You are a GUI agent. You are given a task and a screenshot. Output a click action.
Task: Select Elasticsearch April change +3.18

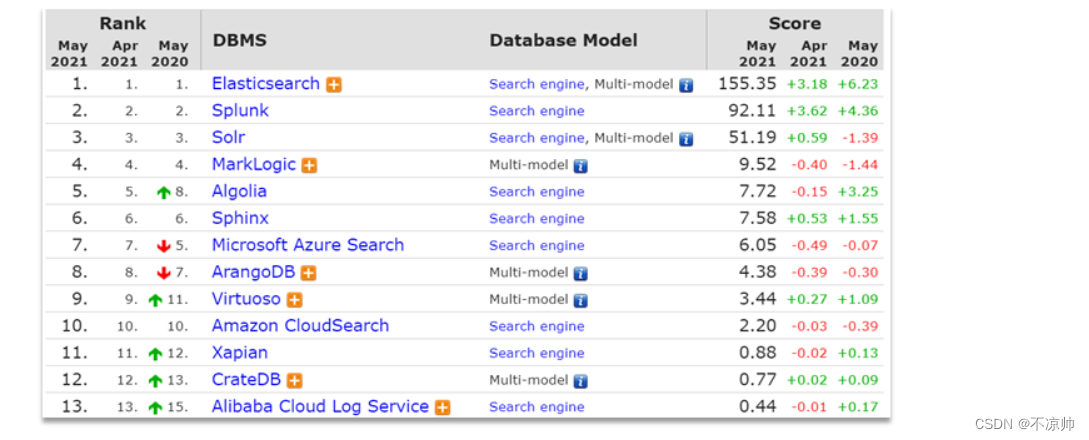coord(807,85)
